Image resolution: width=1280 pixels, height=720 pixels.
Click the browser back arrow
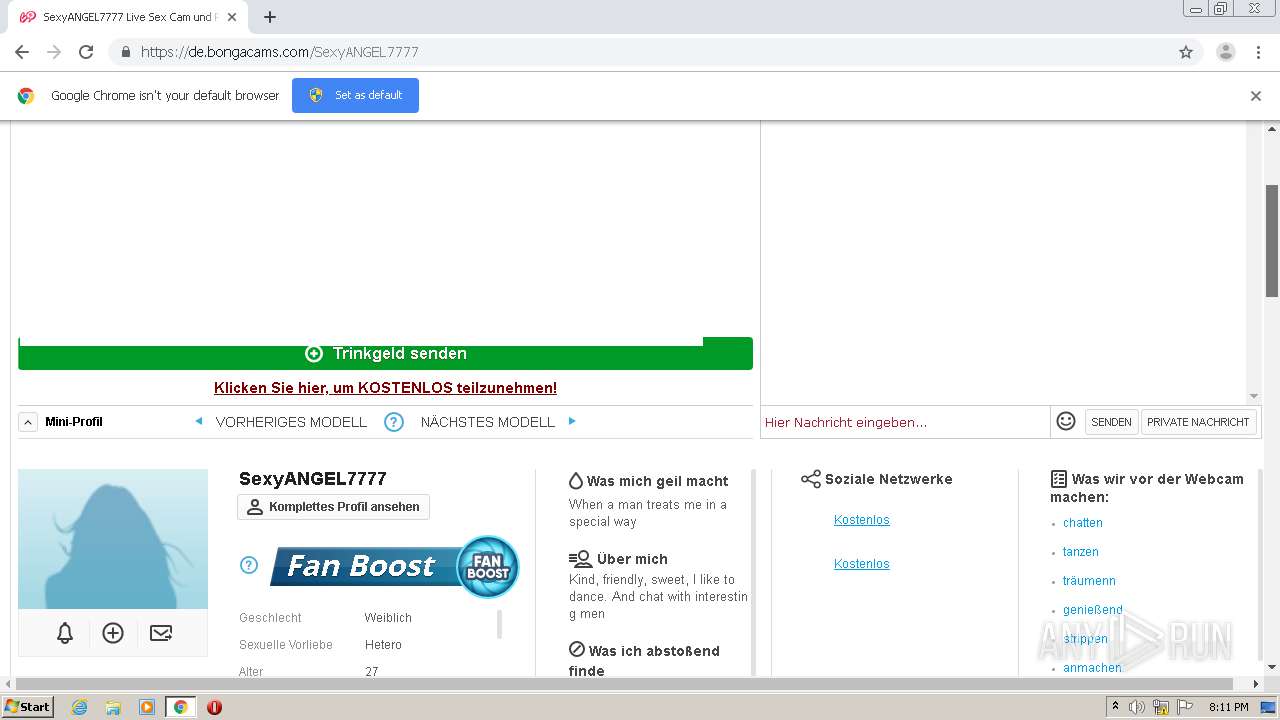(22, 52)
